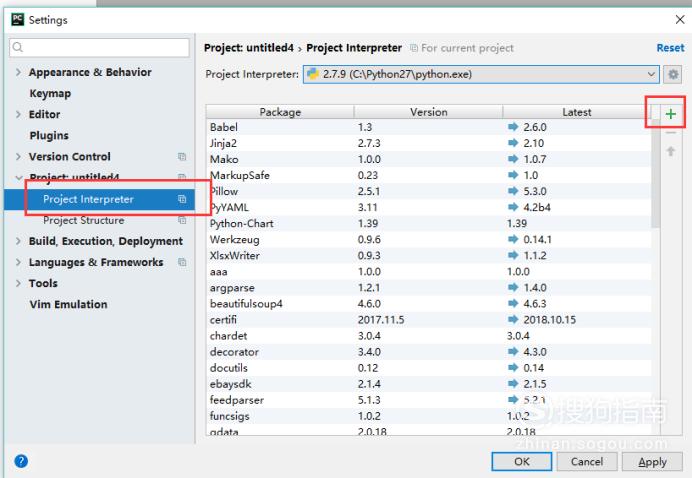692x478 pixels.
Task: Click the package list vertical scrollbar
Action: pos(656,174)
